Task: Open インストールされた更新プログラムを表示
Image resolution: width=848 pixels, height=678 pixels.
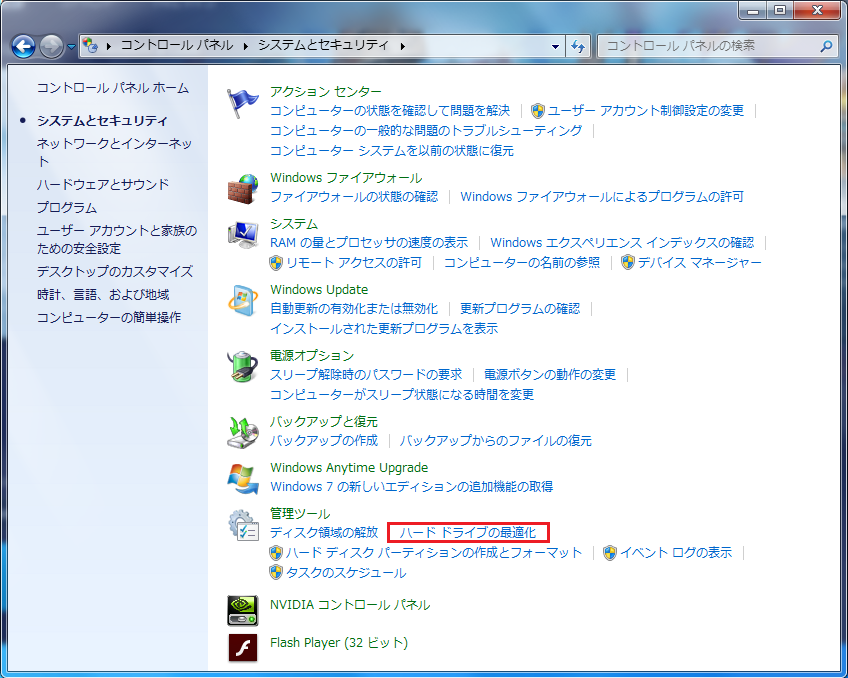Action: coord(384,329)
